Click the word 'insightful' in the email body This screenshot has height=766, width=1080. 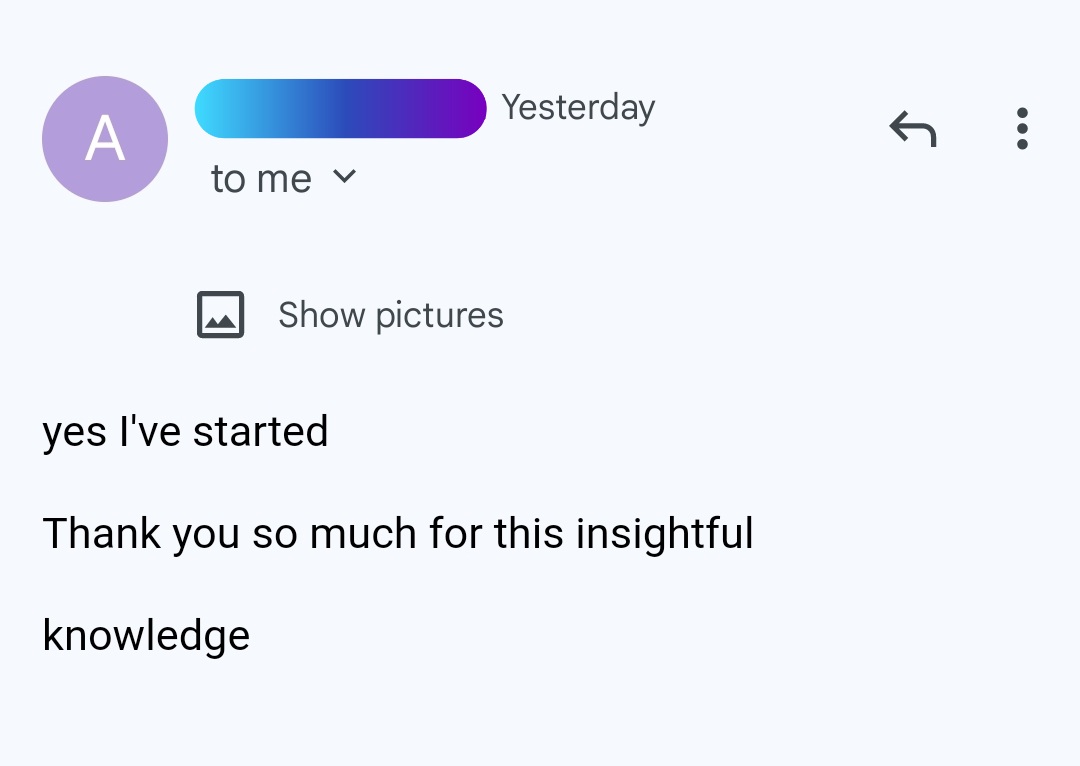tap(664, 534)
